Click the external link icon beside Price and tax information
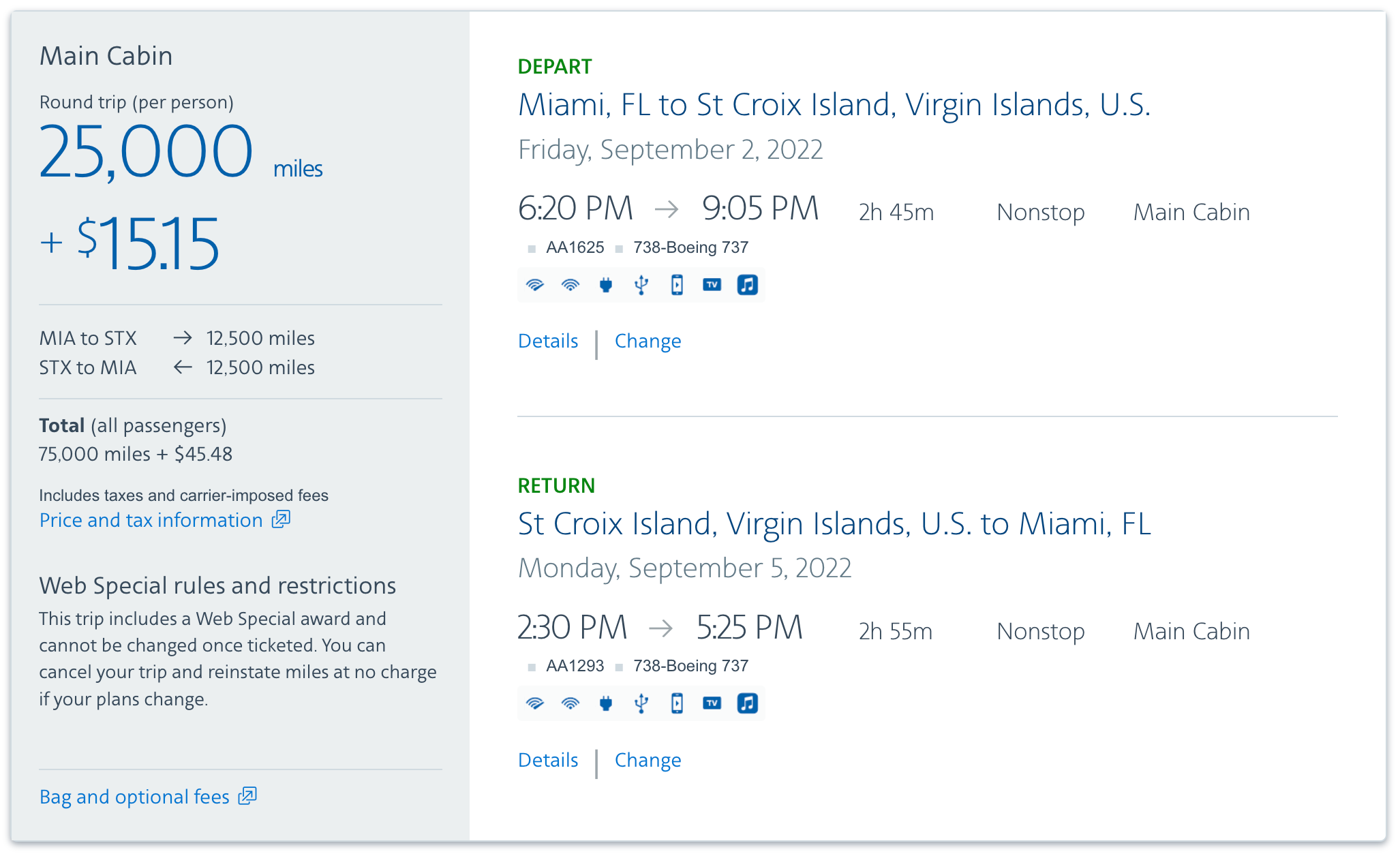Screen dimensions: 1400x856 [279, 520]
